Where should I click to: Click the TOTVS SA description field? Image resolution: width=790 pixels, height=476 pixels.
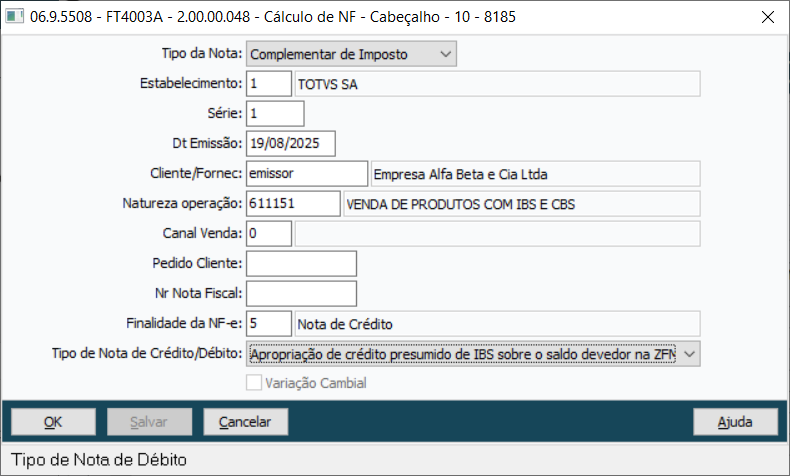click(497, 84)
